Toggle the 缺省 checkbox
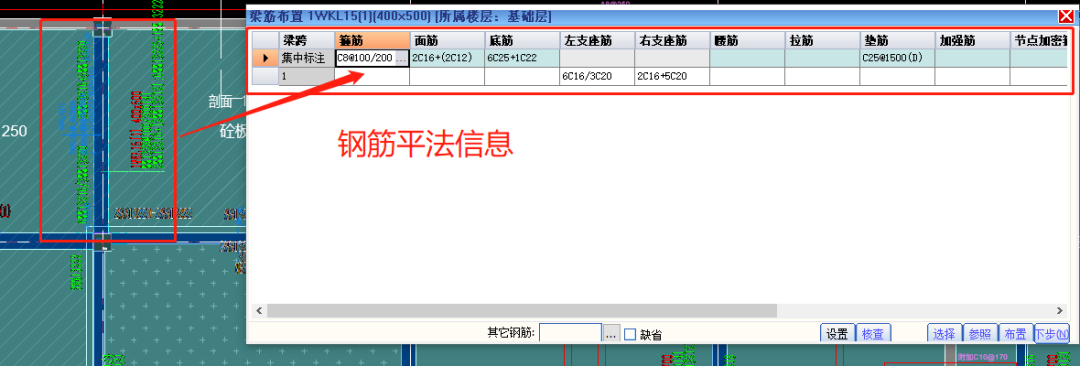 tap(630, 334)
